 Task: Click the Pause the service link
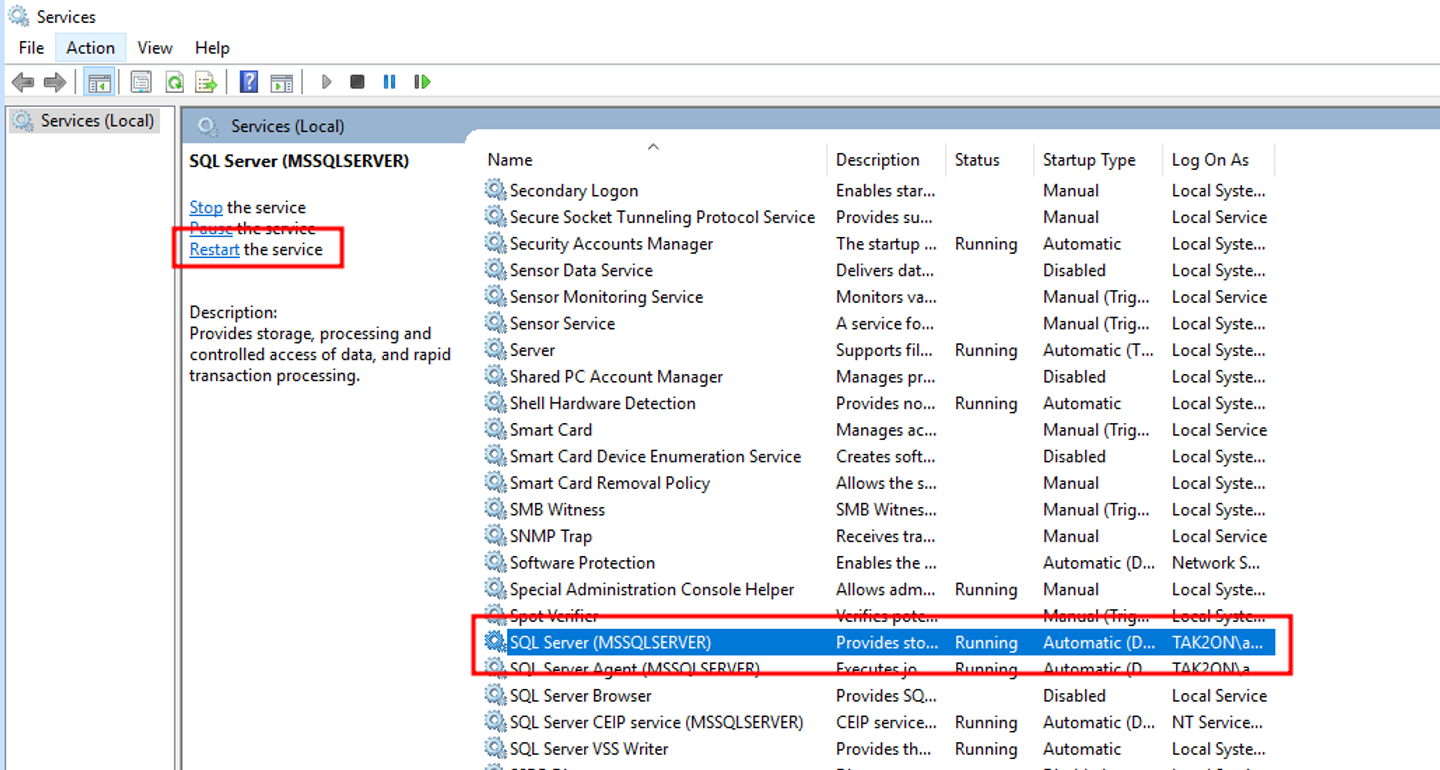pyautogui.click(x=211, y=228)
